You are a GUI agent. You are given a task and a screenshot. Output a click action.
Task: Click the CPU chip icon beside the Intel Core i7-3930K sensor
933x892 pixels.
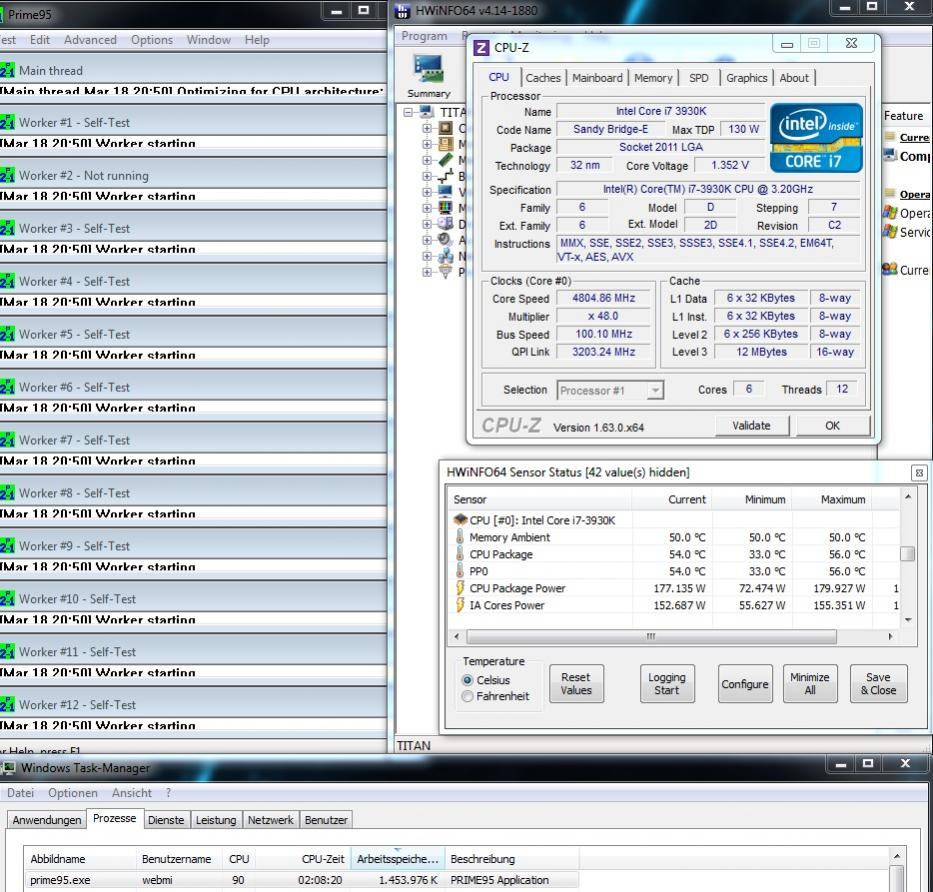(460, 519)
